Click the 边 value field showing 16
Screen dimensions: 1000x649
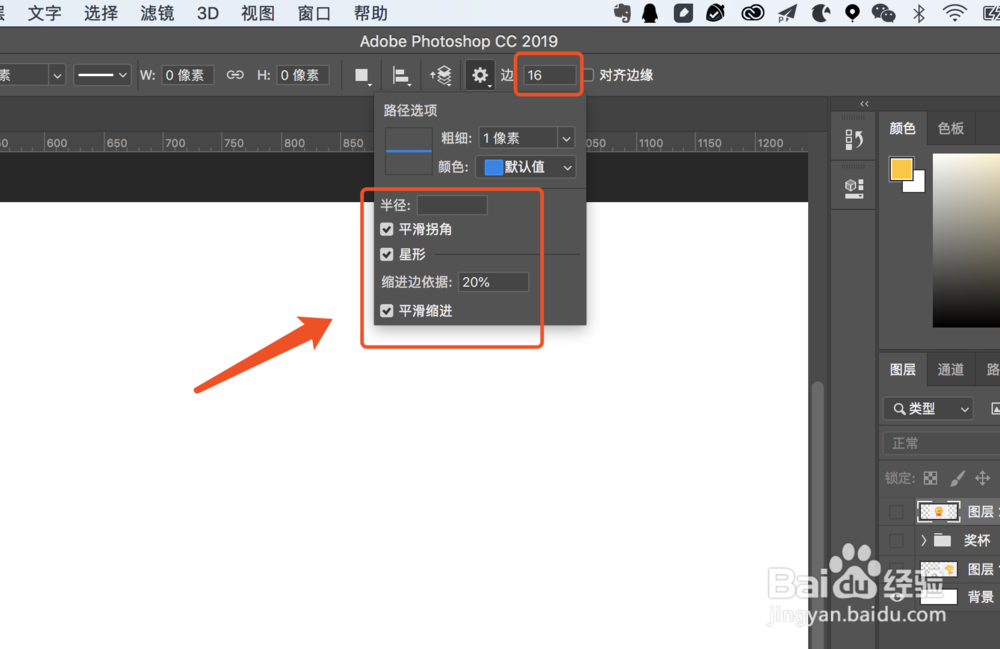click(548, 74)
